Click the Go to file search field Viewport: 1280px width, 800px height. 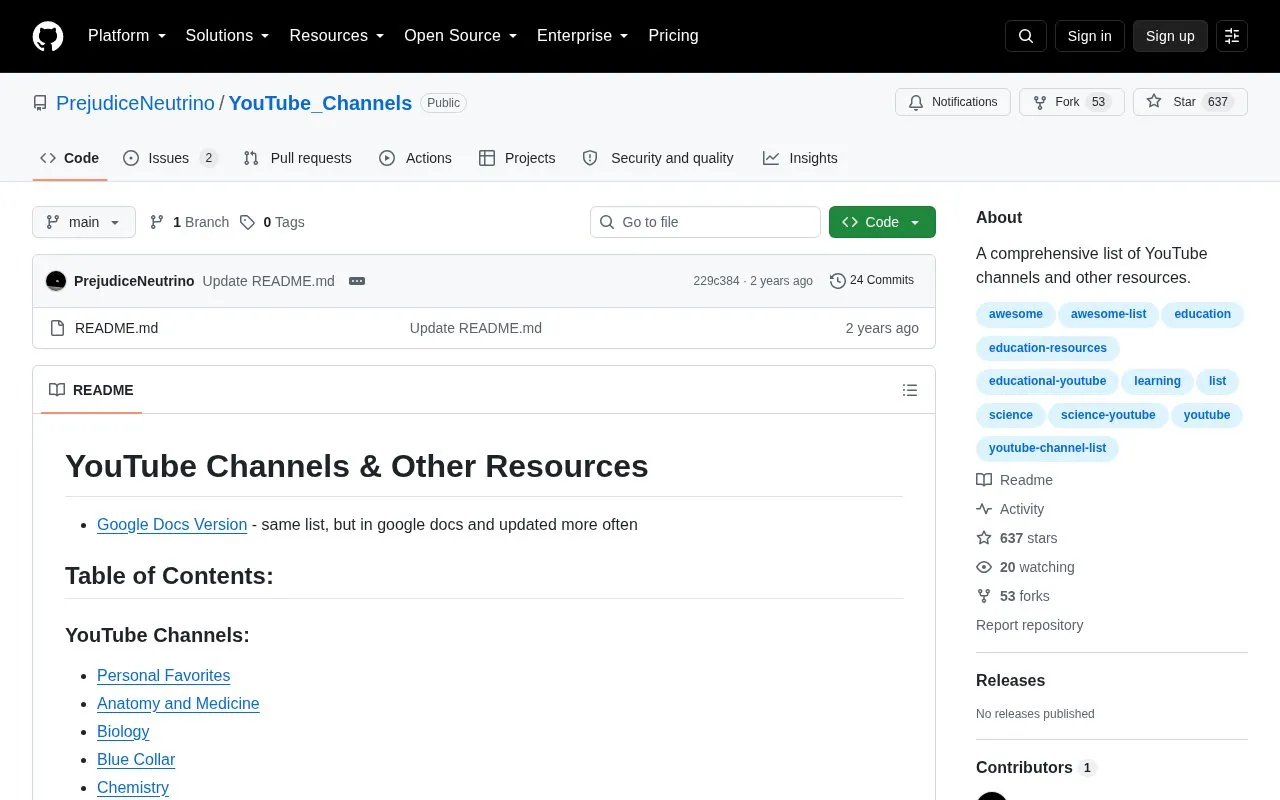[x=705, y=222]
